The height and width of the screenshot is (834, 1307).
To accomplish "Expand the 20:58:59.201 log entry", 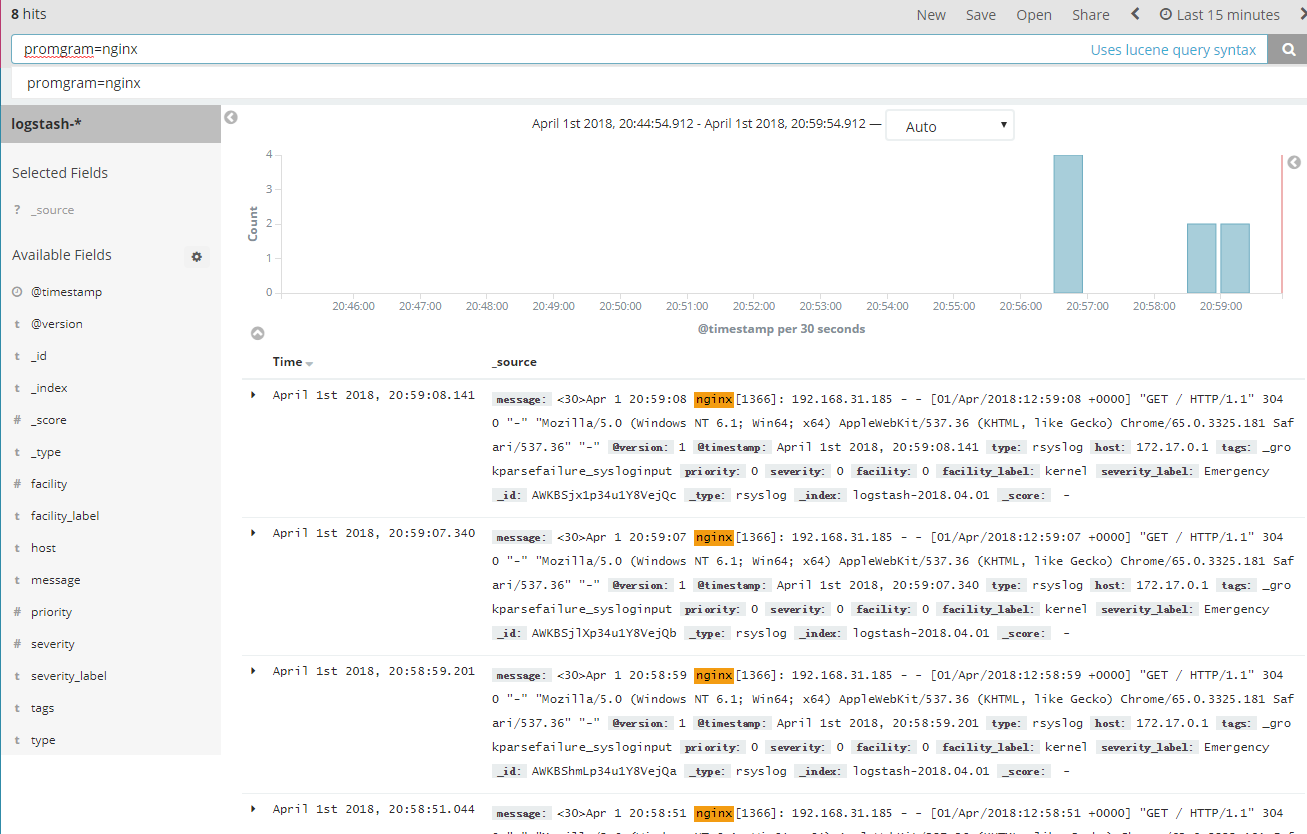I will 254,671.
